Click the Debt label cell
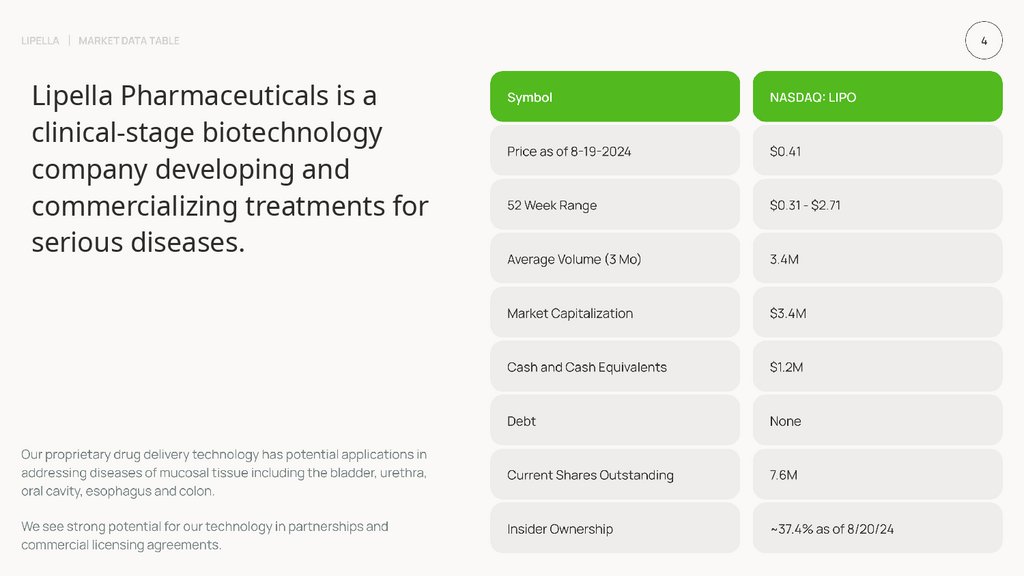 614,421
